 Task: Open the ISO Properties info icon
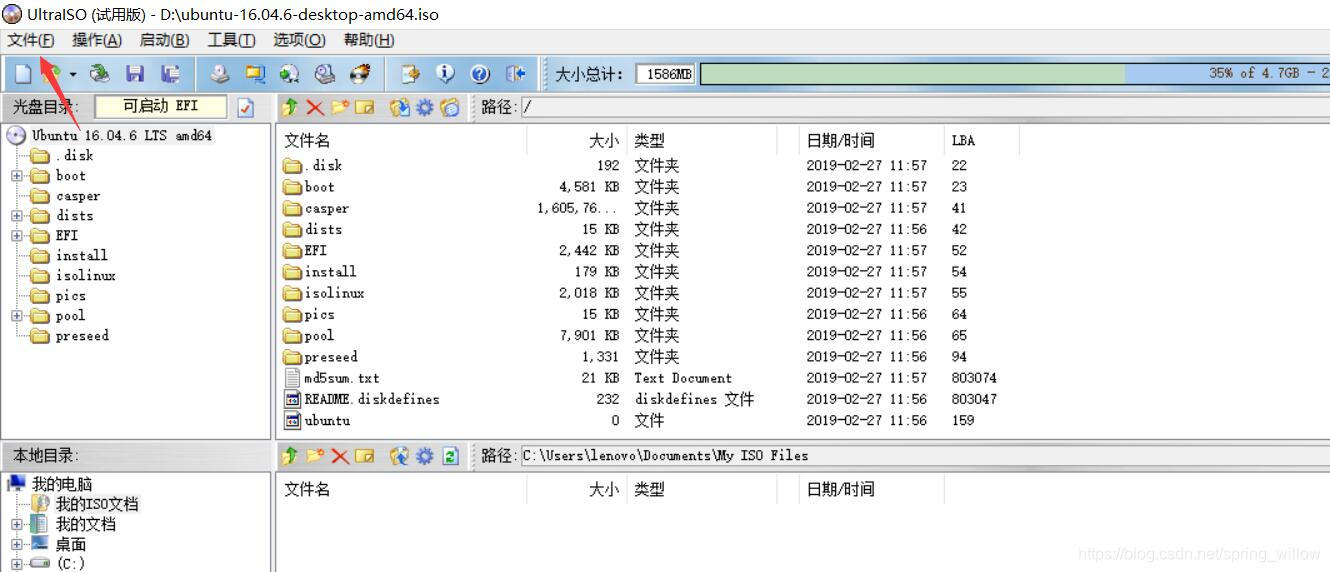pyautogui.click(x=445, y=74)
